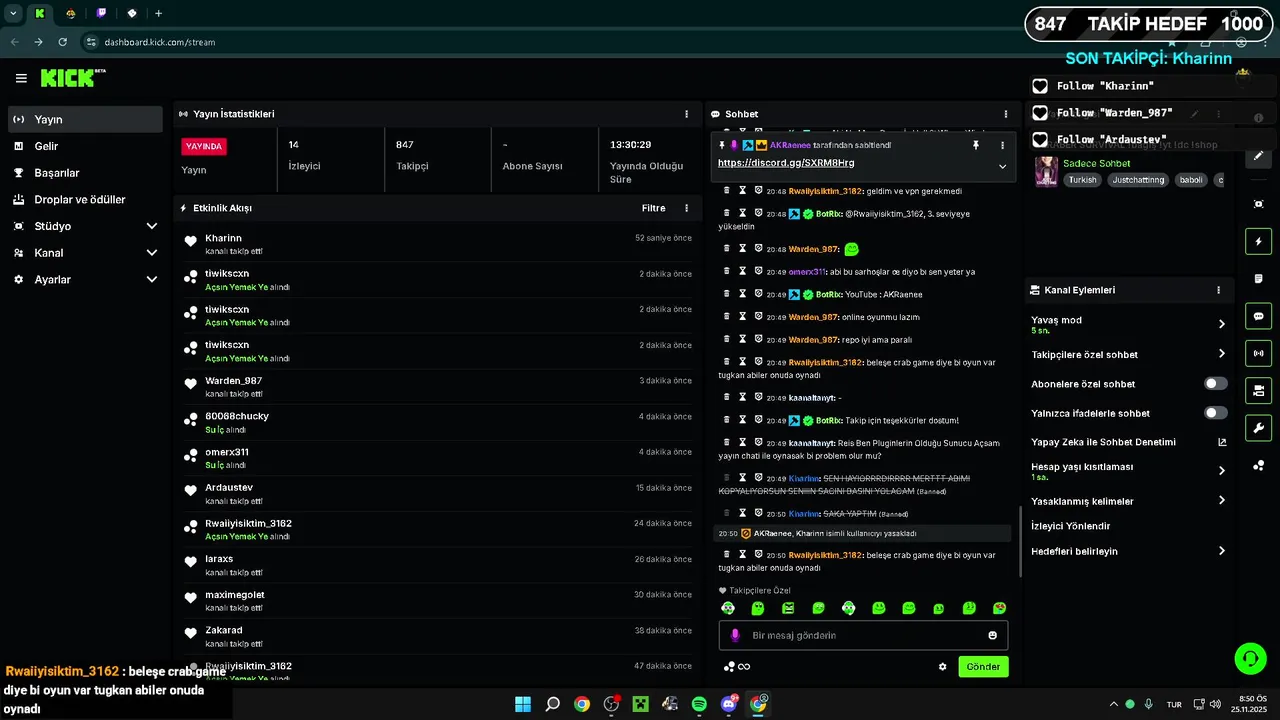The height and width of the screenshot is (720, 1280).
Task: Insert the first green follower emote
Action: pyautogui.click(x=728, y=608)
